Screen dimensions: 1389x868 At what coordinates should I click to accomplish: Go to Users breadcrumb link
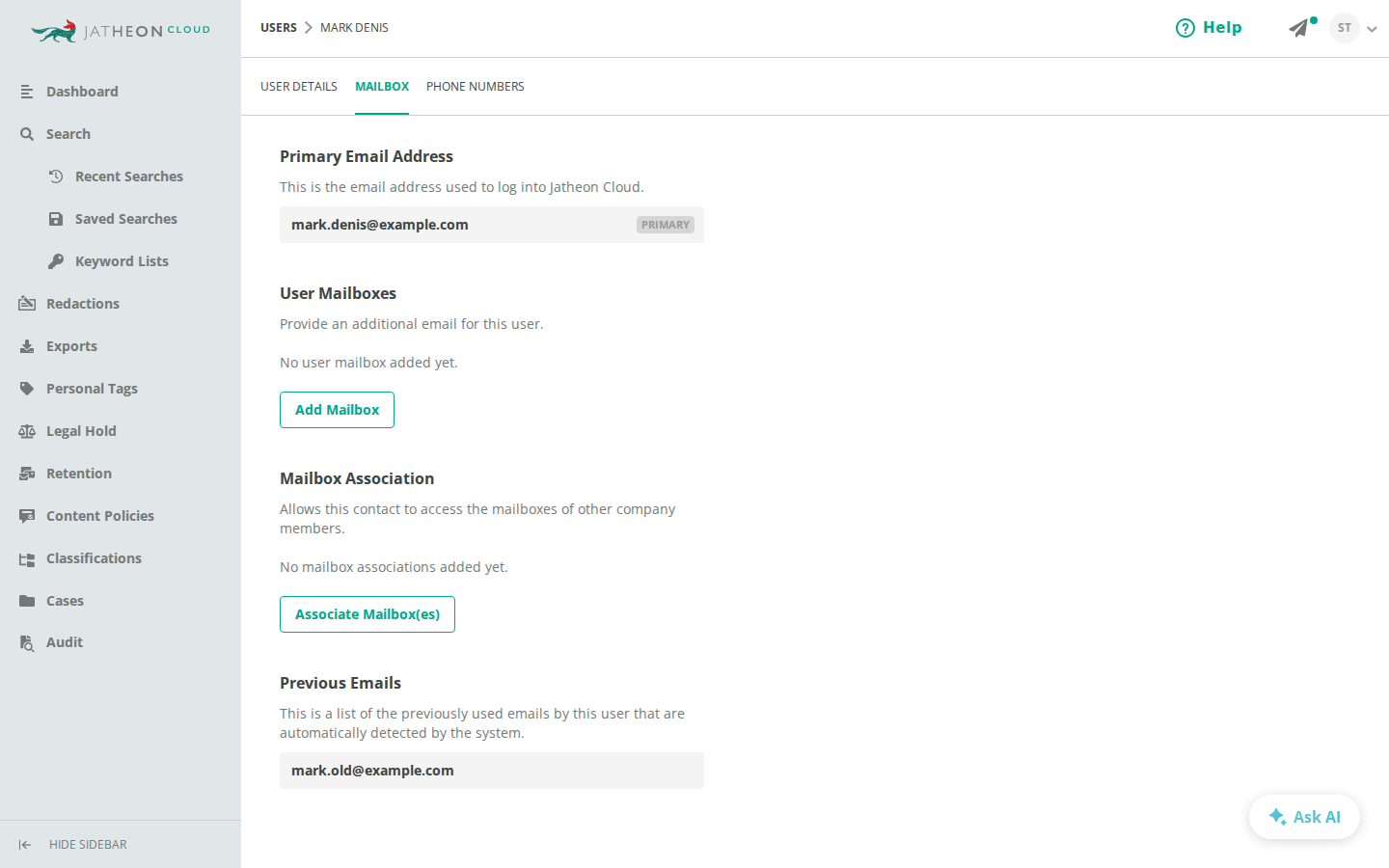(279, 28)
